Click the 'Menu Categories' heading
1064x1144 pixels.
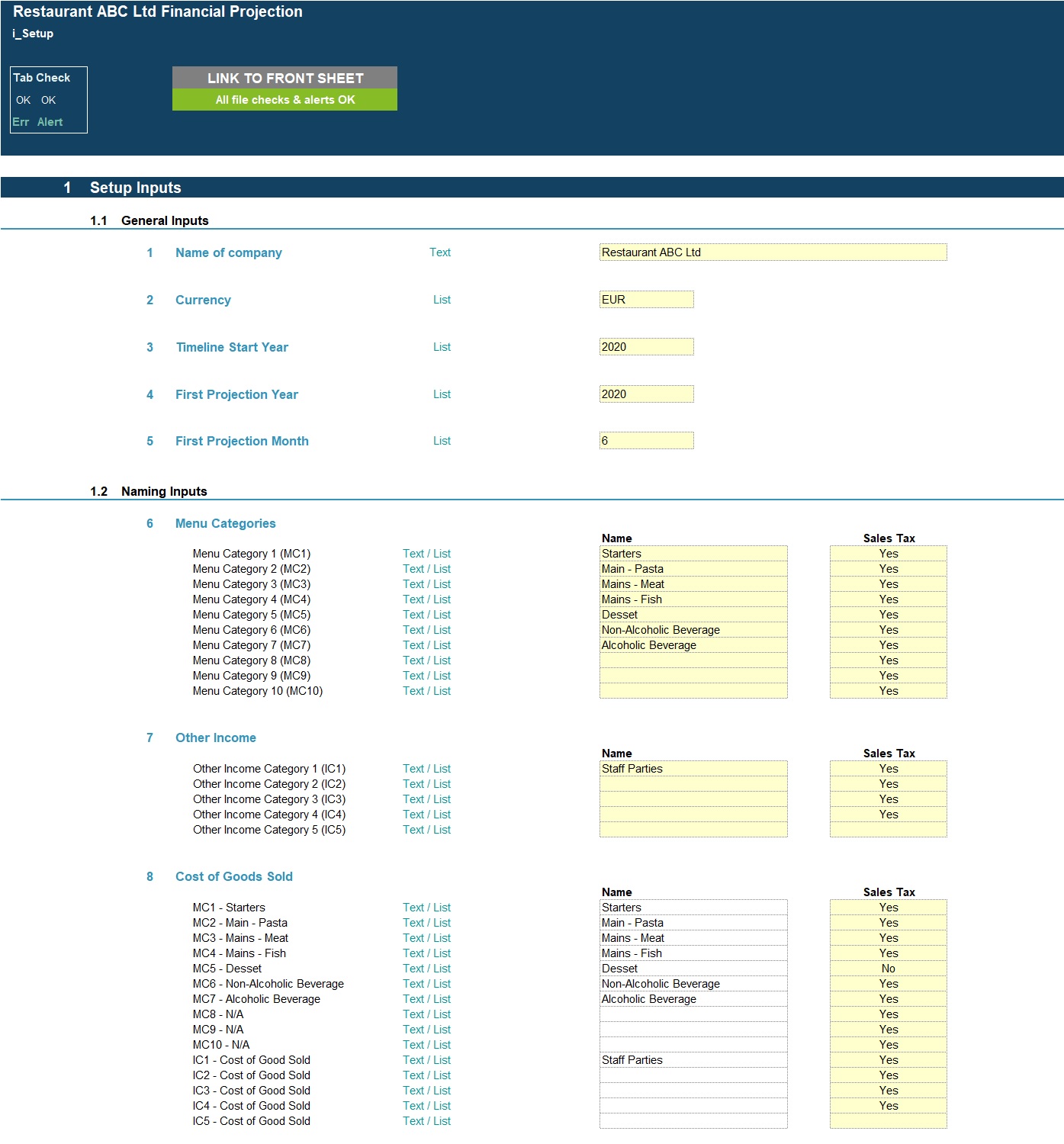pyautogui.click(x=226, y=523)
